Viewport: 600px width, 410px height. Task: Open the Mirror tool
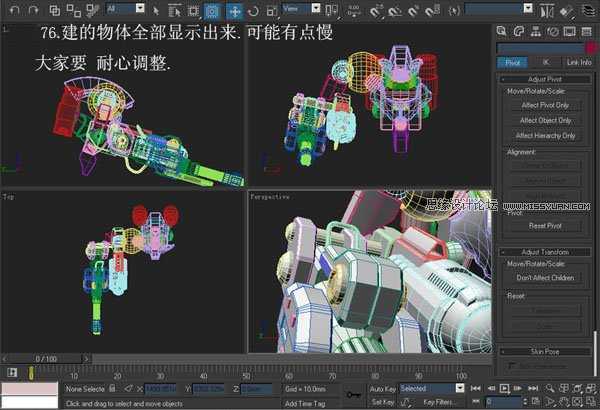click(548, 11)
